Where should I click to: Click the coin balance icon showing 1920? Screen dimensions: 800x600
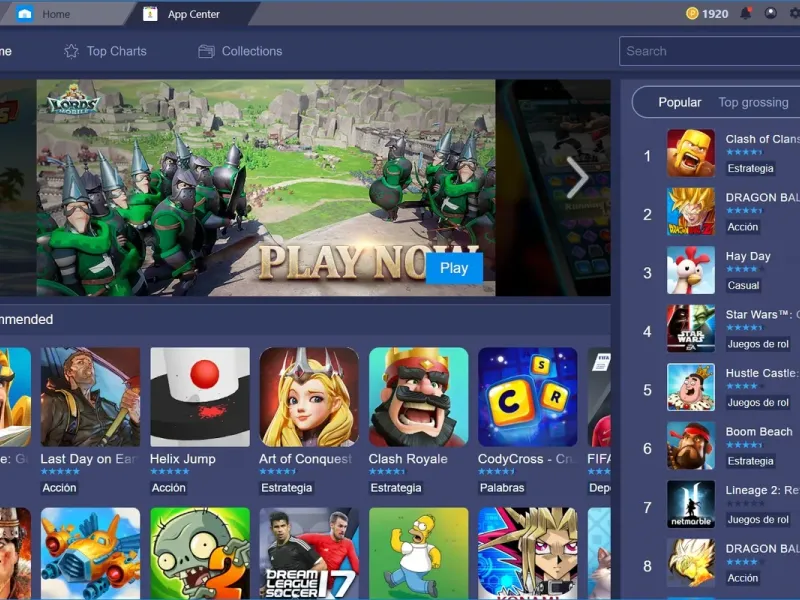(692, 14)
